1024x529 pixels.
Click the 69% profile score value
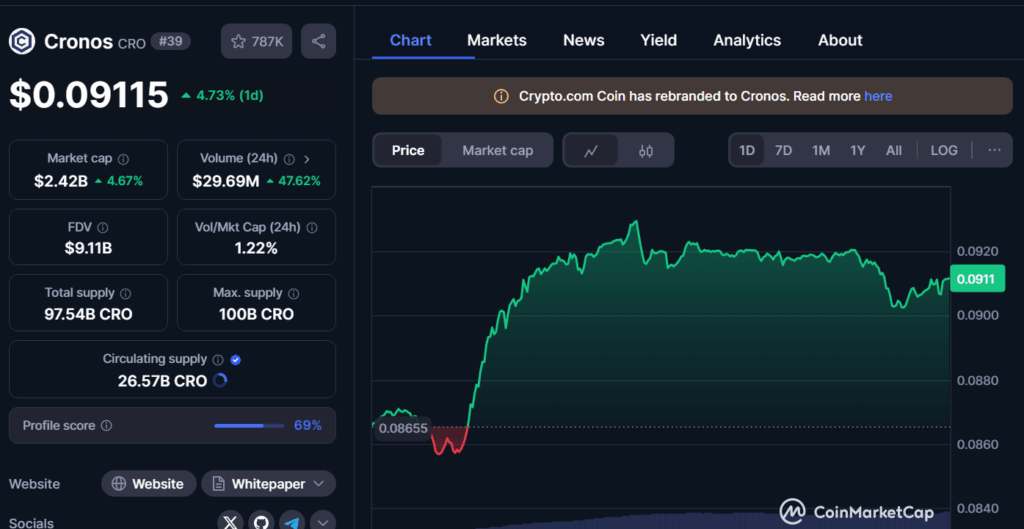coord(308,426)
